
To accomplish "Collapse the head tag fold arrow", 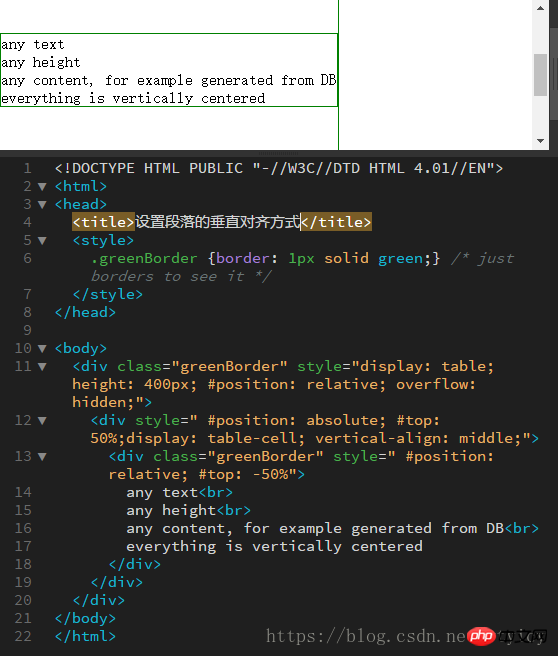I will [42, 205].
